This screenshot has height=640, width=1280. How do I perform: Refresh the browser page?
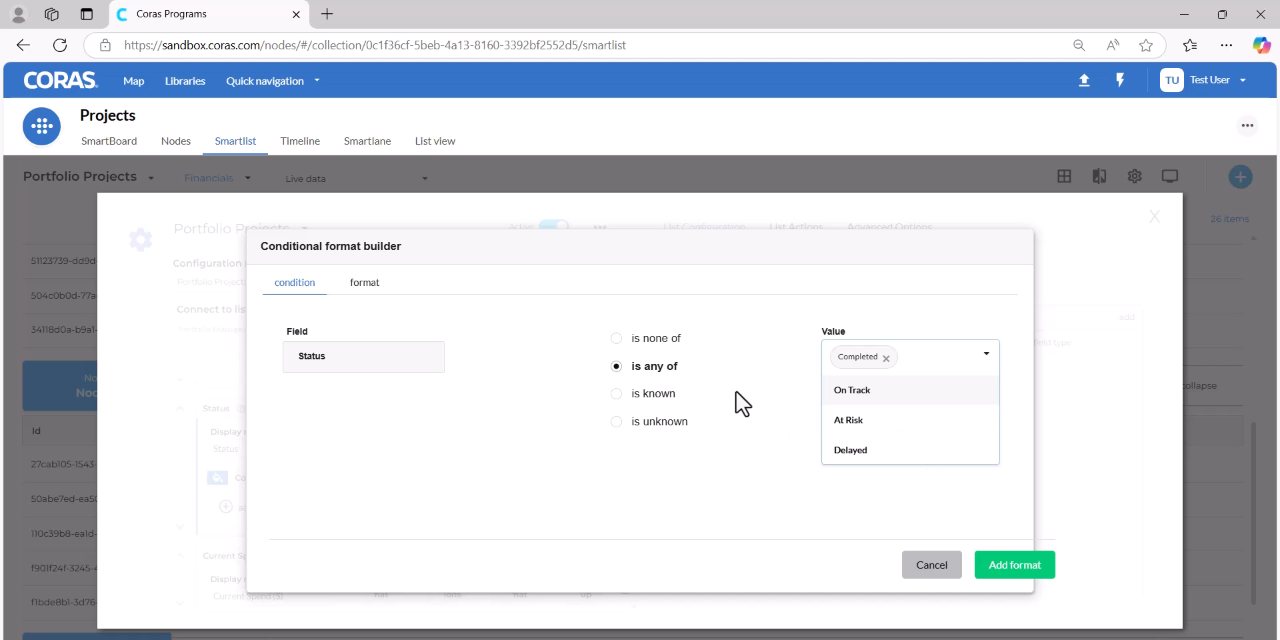(60, 45)
